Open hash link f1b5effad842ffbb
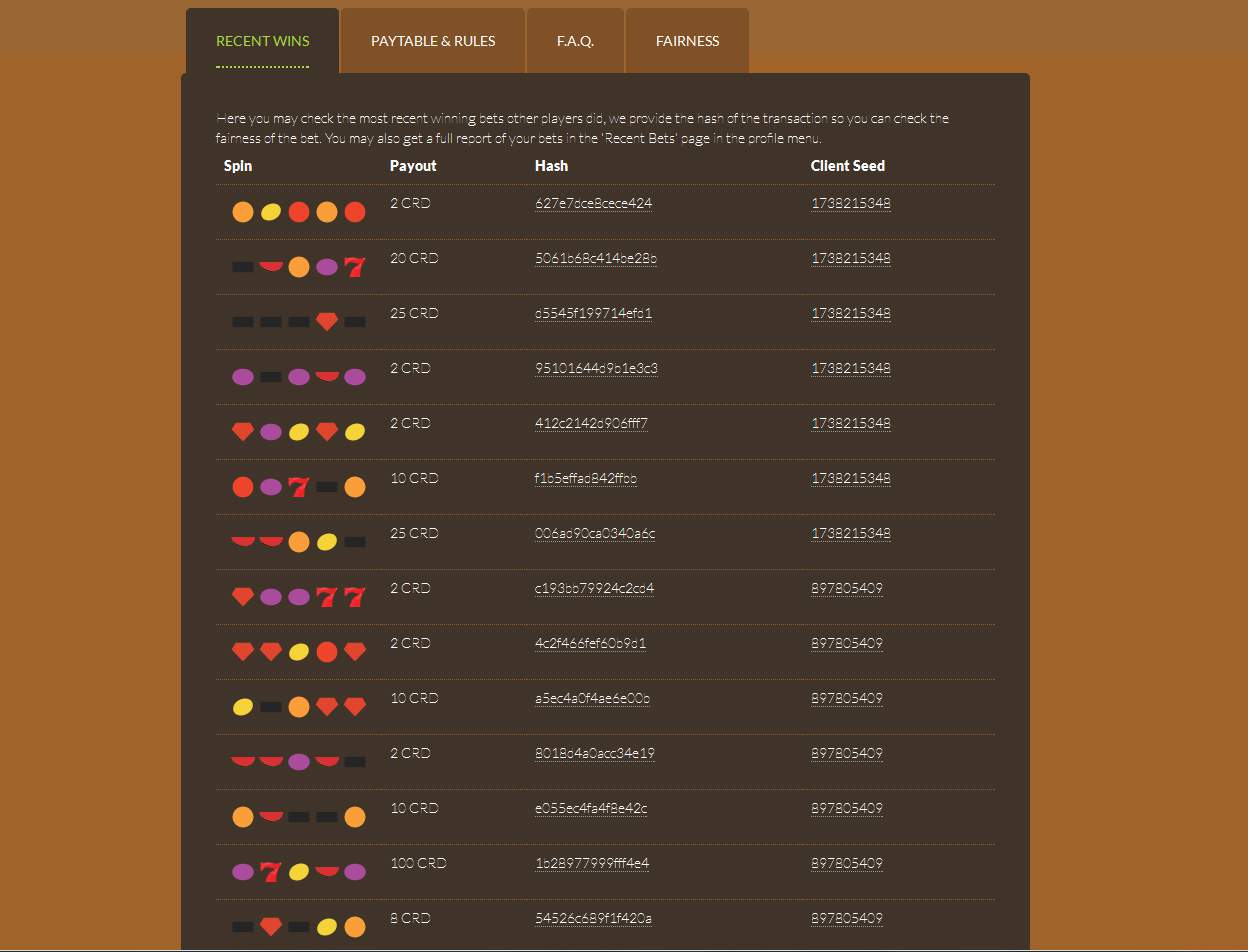1248x952 pixels. 586,478
